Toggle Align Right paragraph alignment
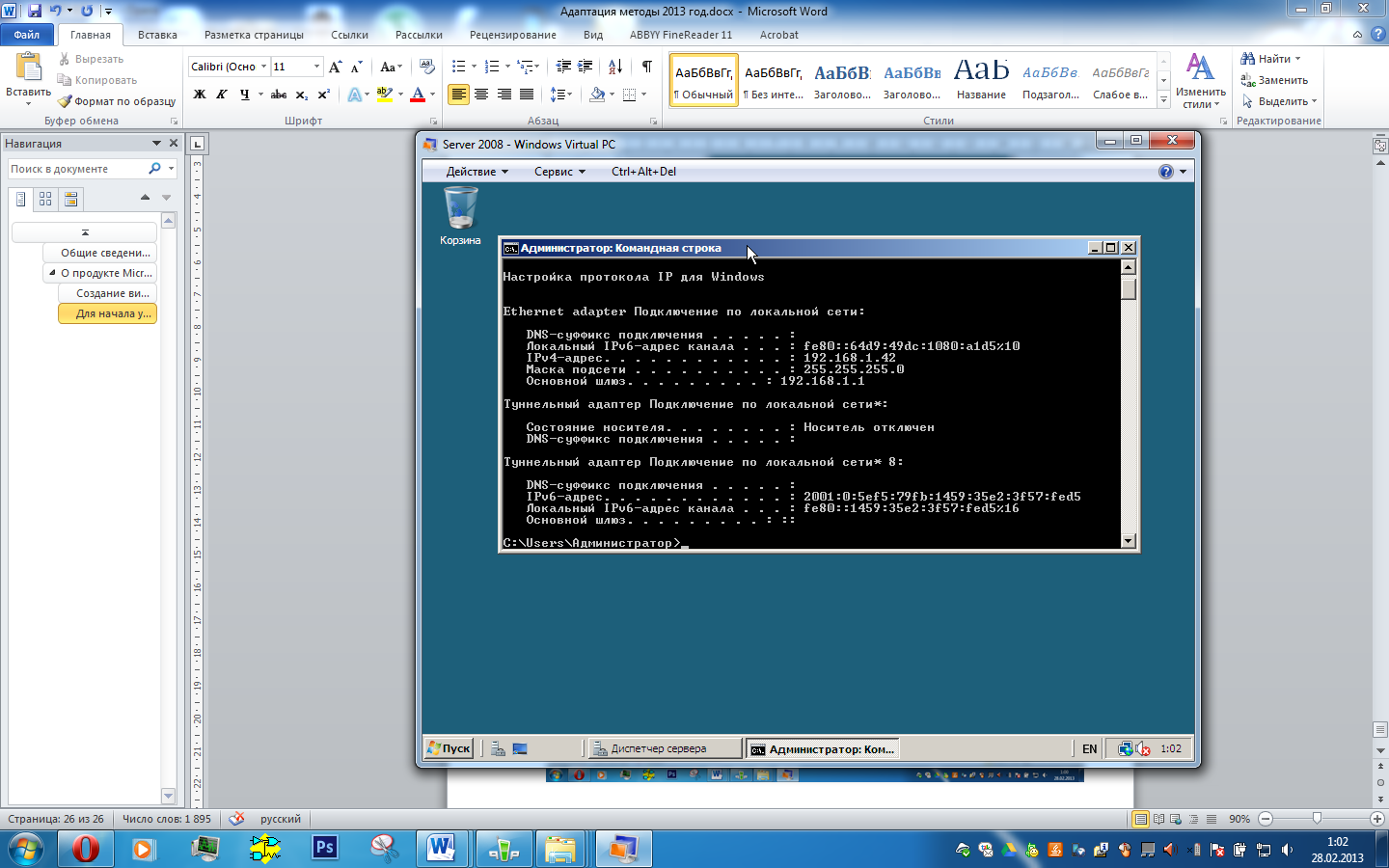 pos(504,95)
